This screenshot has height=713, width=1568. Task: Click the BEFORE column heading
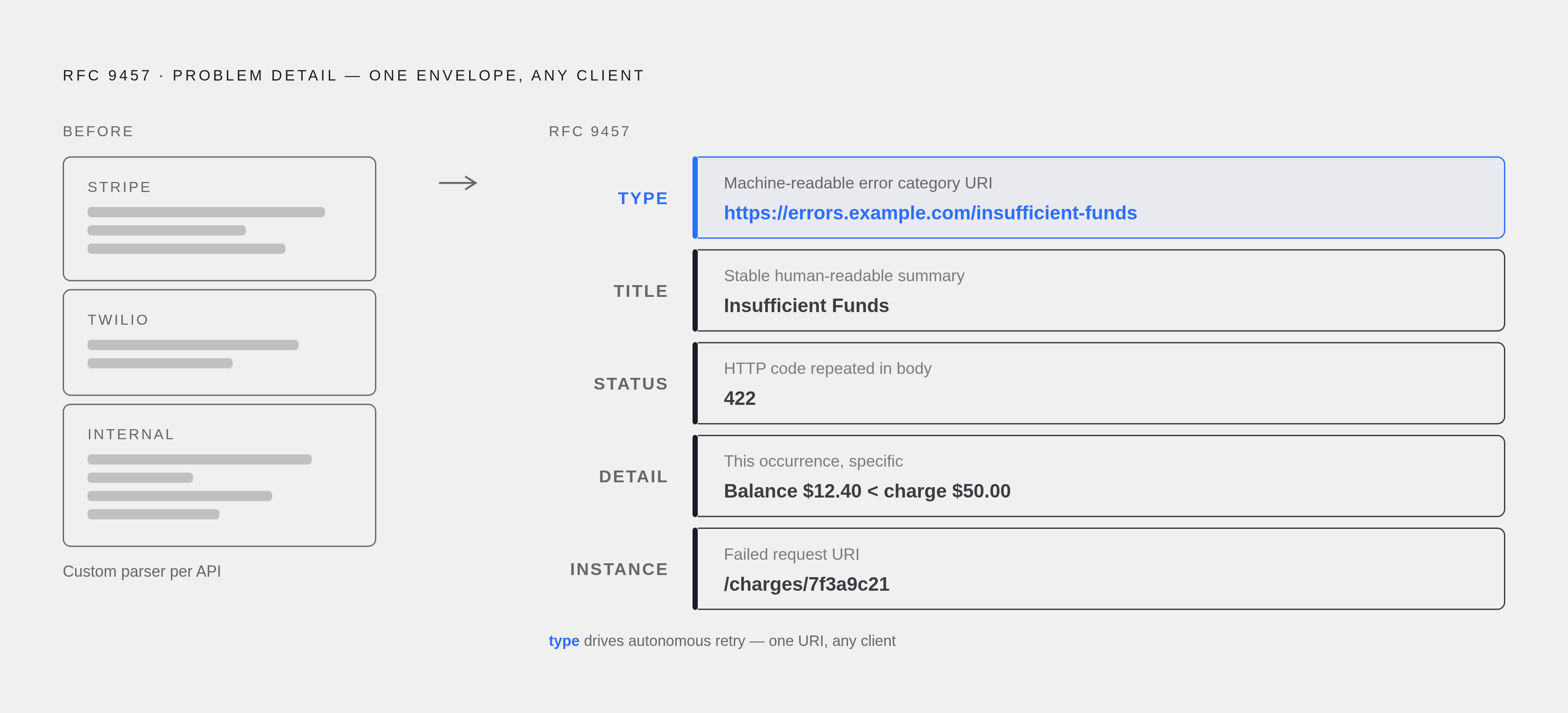pyautogui.click(x=98, y=131)
